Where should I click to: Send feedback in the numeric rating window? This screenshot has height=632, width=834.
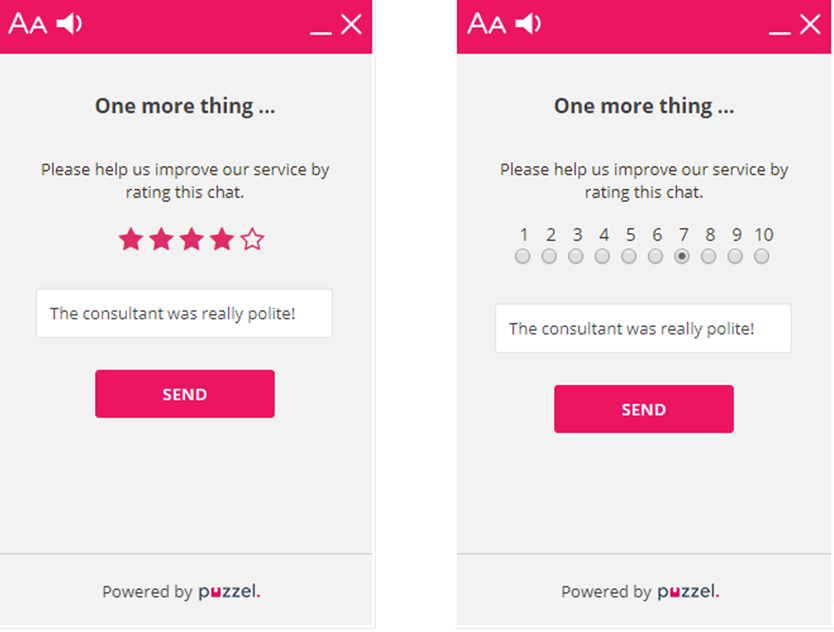[643, 409]
